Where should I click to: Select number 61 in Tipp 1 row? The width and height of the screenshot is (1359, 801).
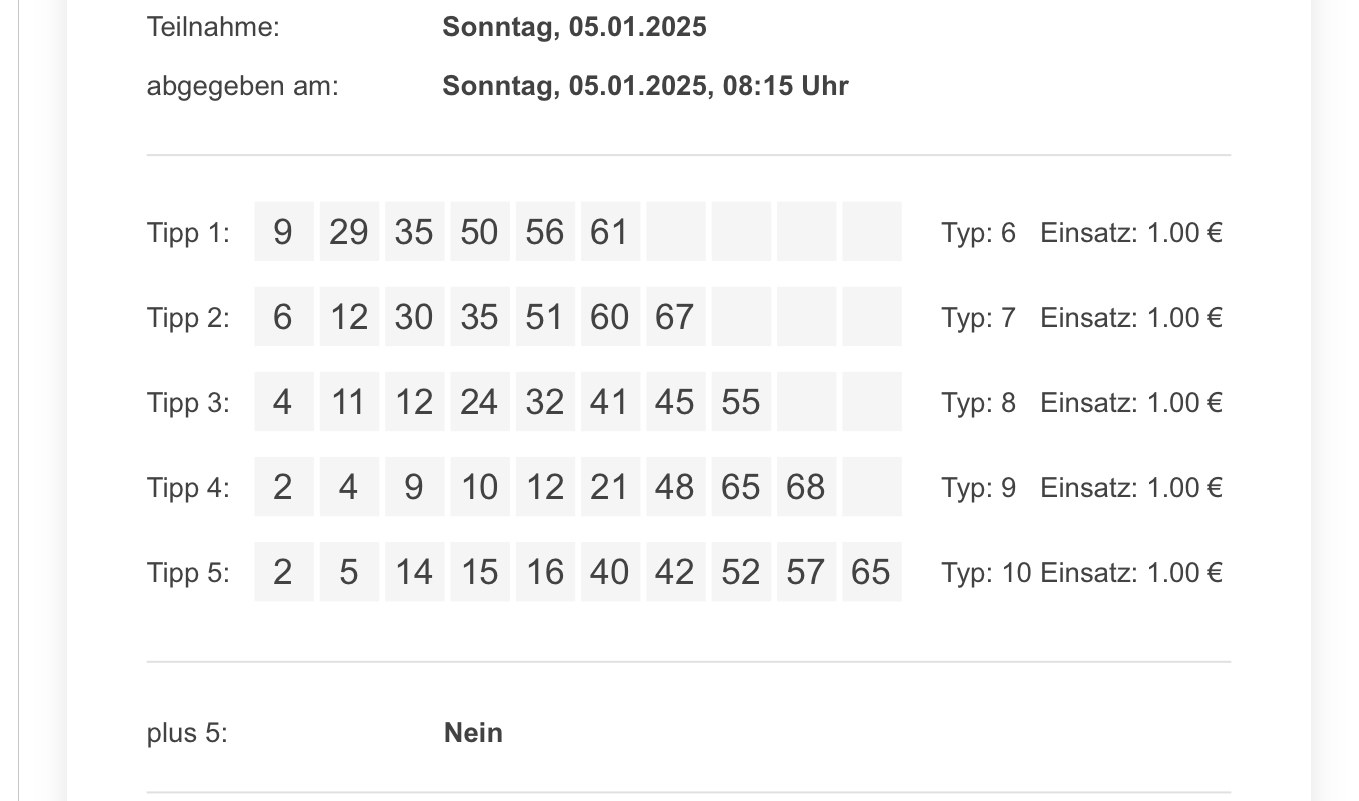pos(611,232)
